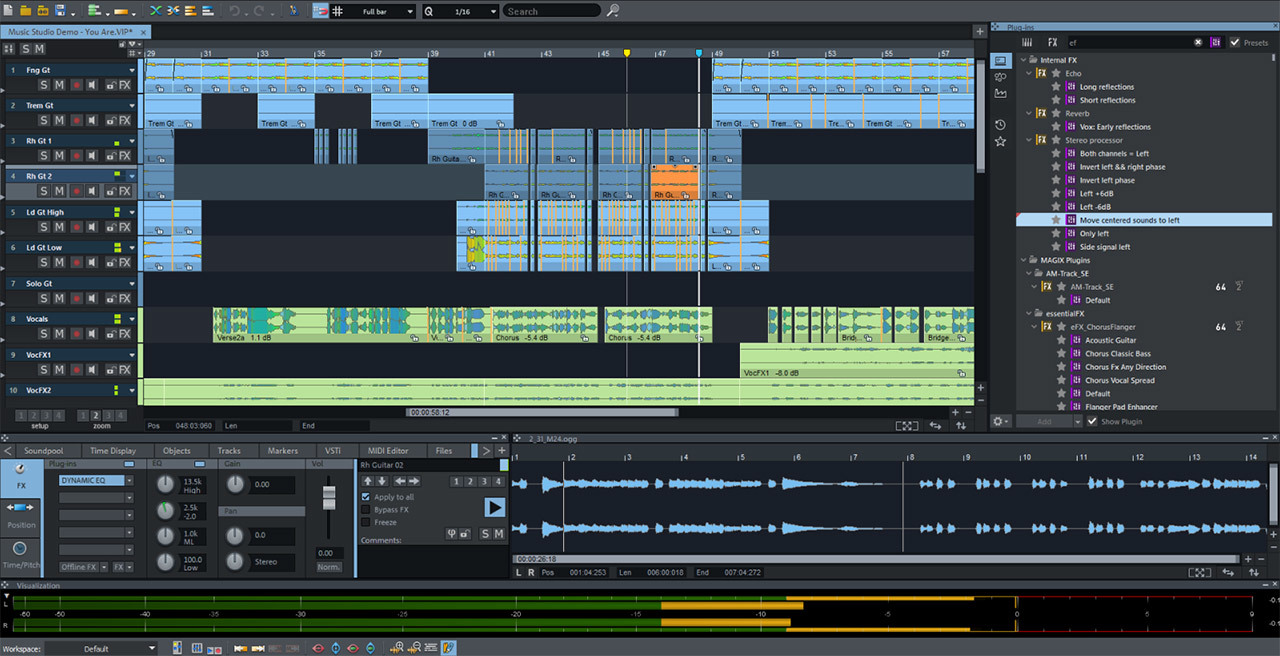Click the Undo arrow icon
Image resolution: width=1280 pixels, height=656 pixels.
(235, 11)
